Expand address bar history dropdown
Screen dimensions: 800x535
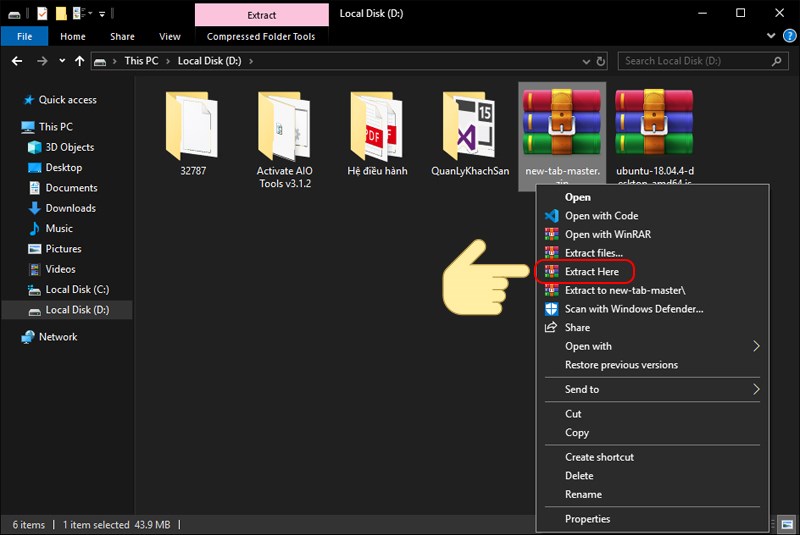(x=586, y=62)
